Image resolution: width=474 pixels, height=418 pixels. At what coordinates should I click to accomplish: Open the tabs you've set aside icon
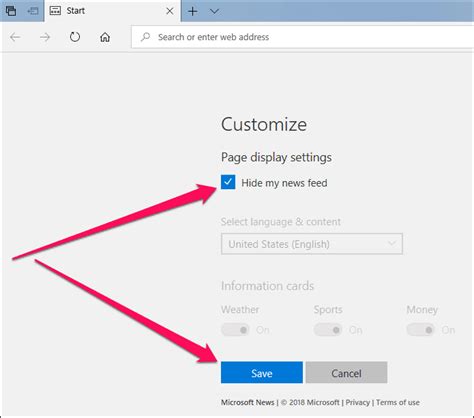[11, 11]
